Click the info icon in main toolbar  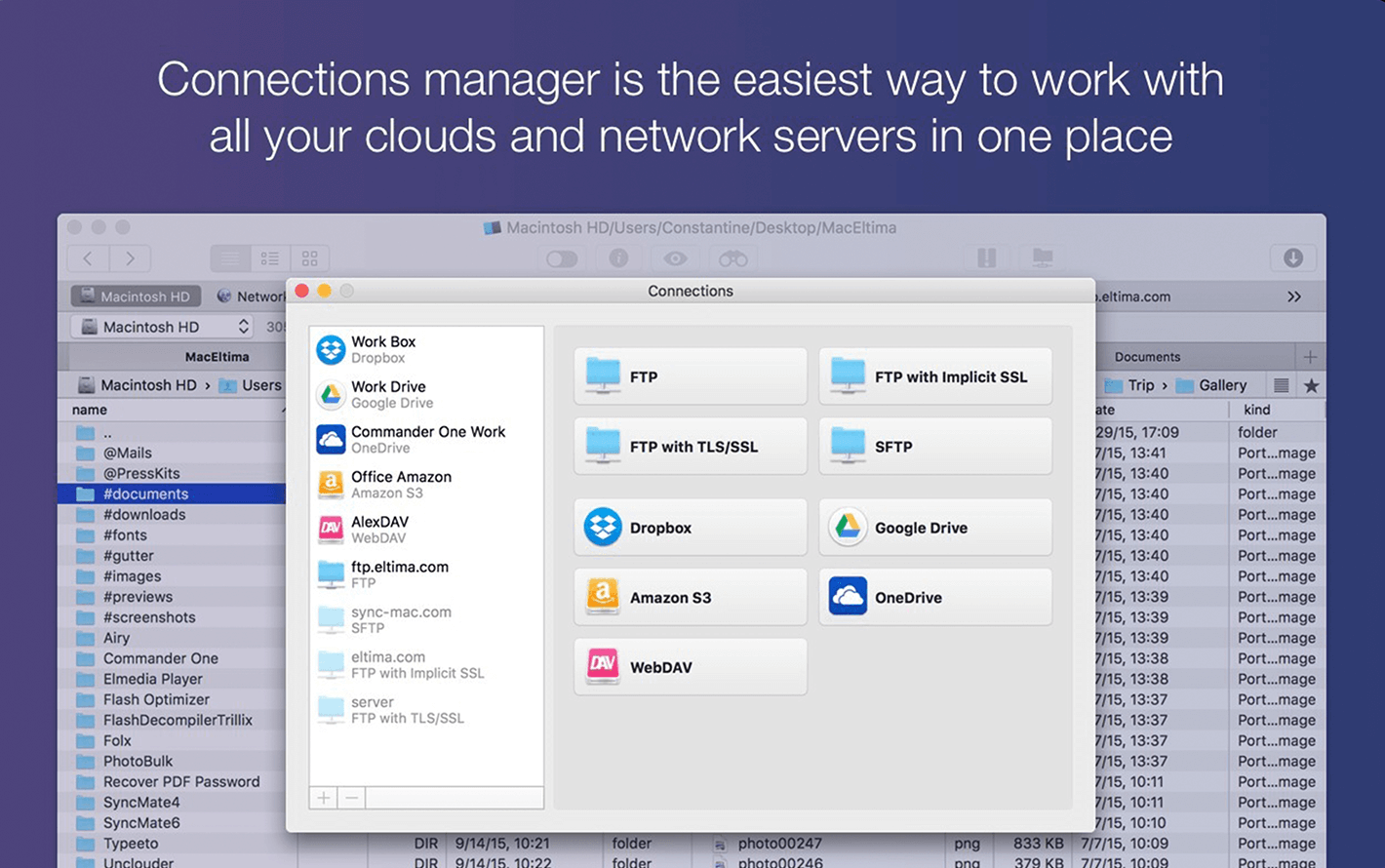pyautogui.click(x=618, y=258)
